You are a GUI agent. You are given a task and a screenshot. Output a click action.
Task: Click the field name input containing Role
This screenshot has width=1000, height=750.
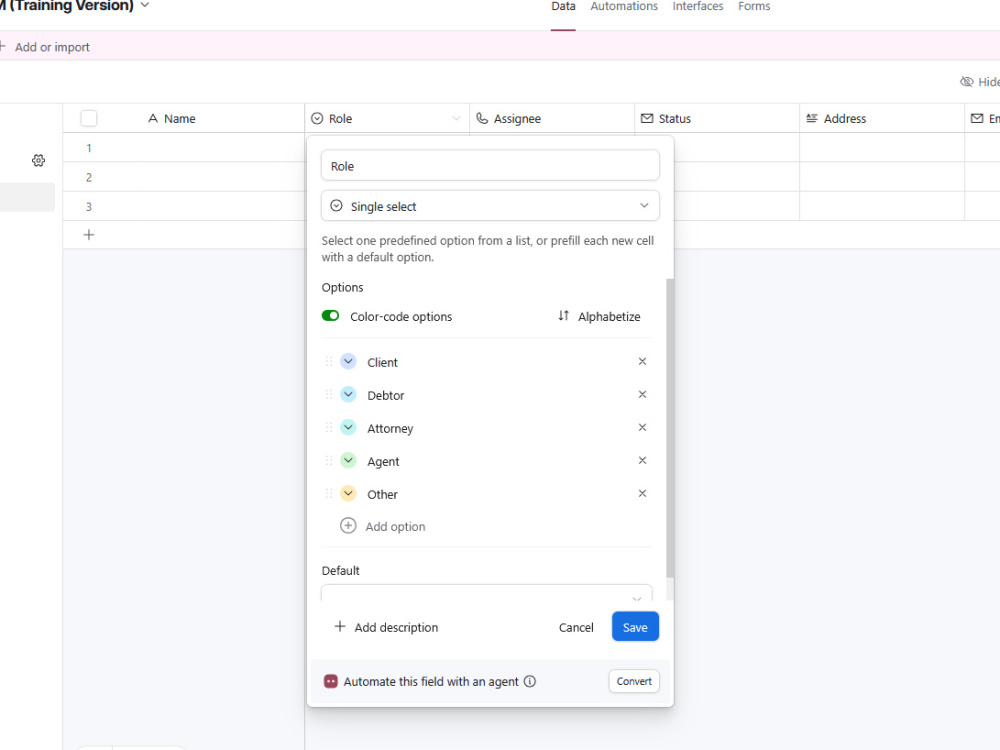(x=490, y=166)
